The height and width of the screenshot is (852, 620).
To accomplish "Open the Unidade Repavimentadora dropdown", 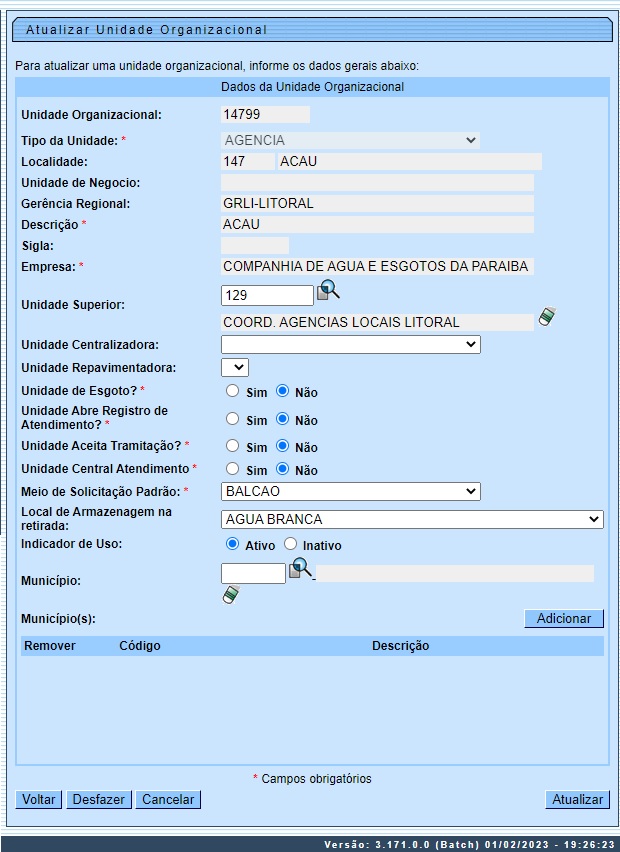I will (235, 367).
